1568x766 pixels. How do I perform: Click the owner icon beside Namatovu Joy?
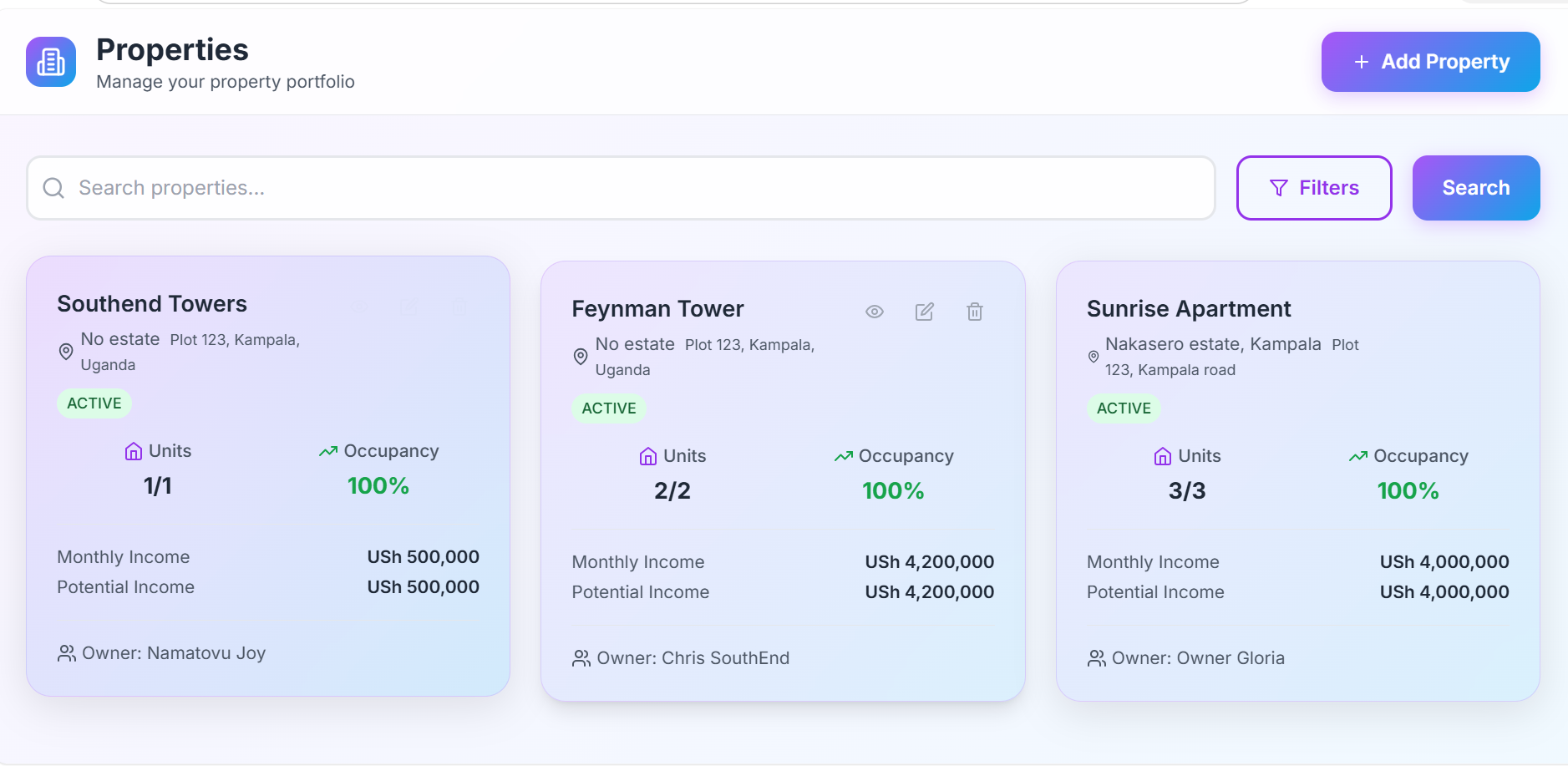pyautogui.click(x=67, y=653)
